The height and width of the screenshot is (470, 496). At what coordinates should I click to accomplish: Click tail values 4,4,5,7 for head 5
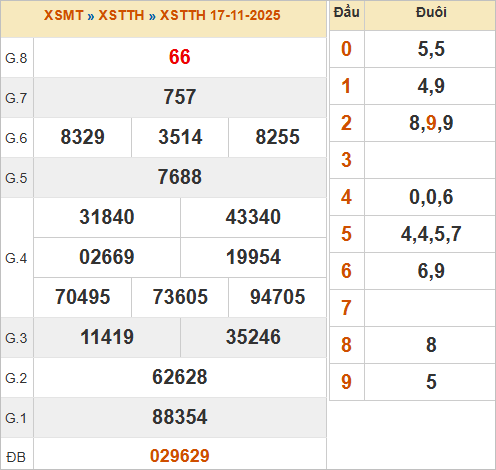click(x=431, y=234)
